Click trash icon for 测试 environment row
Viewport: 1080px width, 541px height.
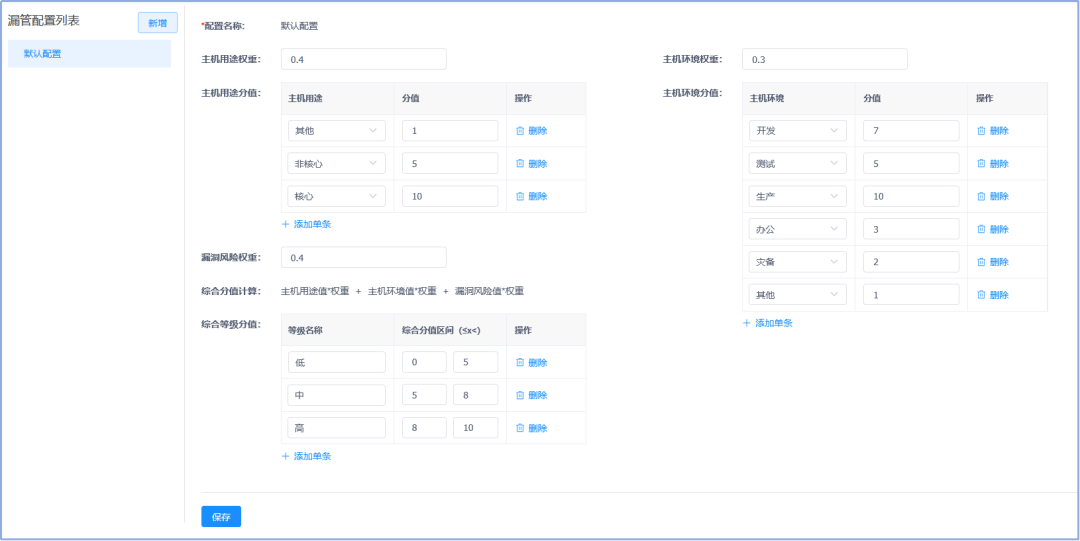click(982, 163)
